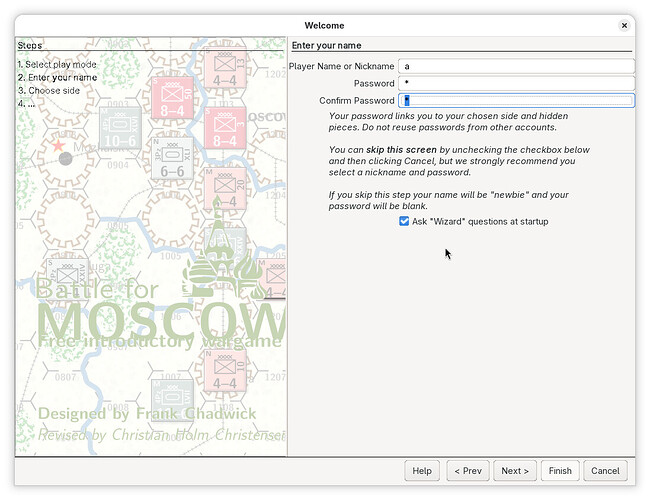Click the Finish button

tap(560, 471)
